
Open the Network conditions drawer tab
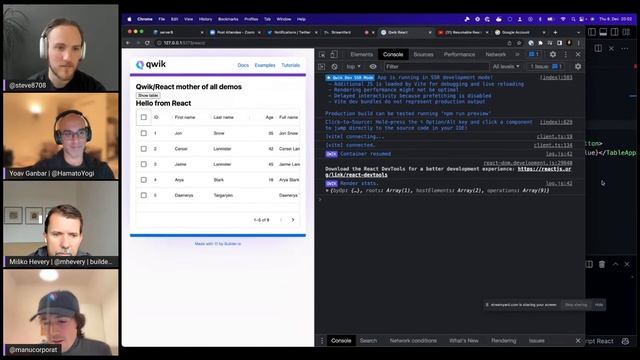[x=413, y=341]
